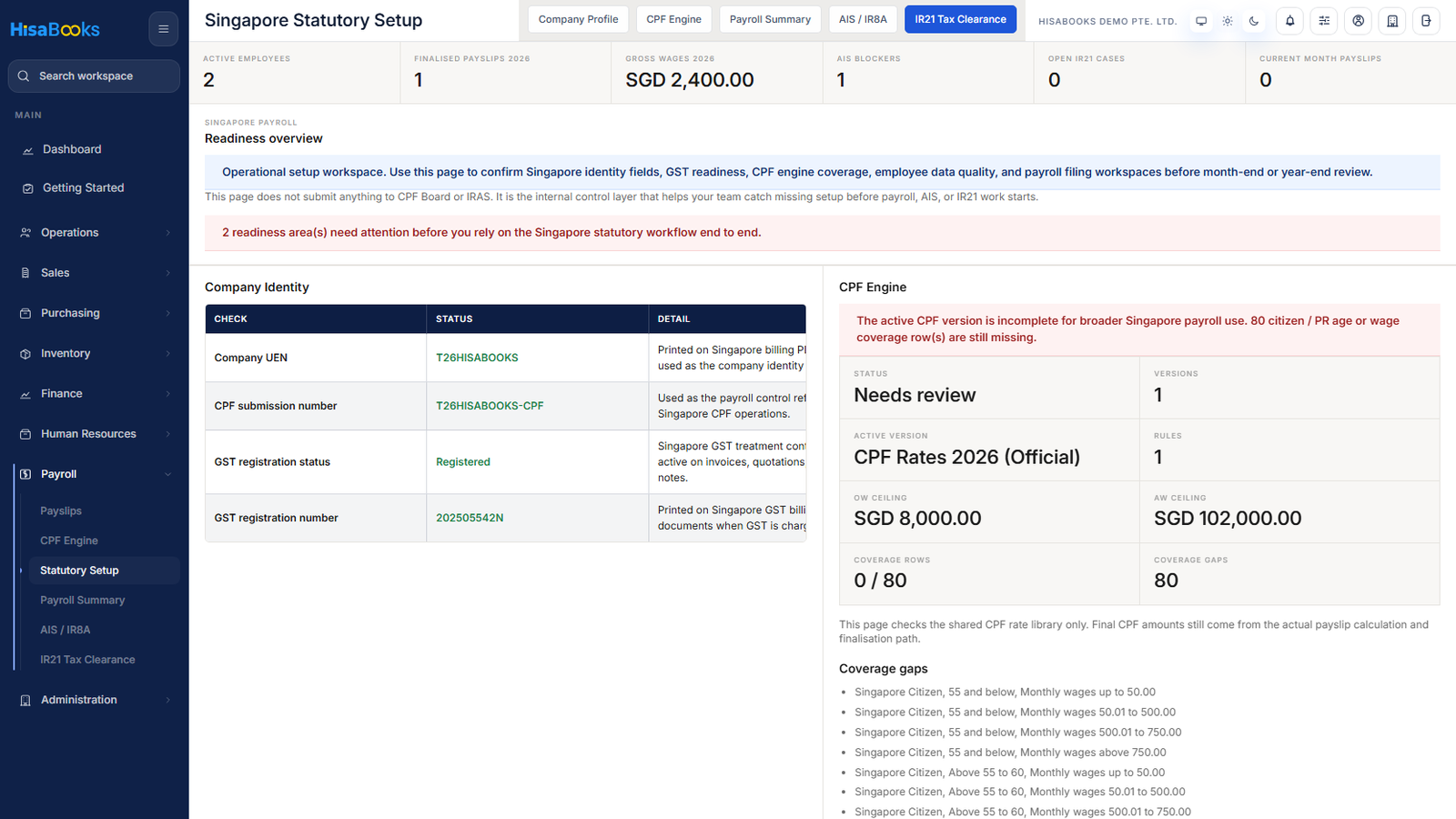
Task: Open Getting Started from sidebar
Action: [83, 187]
